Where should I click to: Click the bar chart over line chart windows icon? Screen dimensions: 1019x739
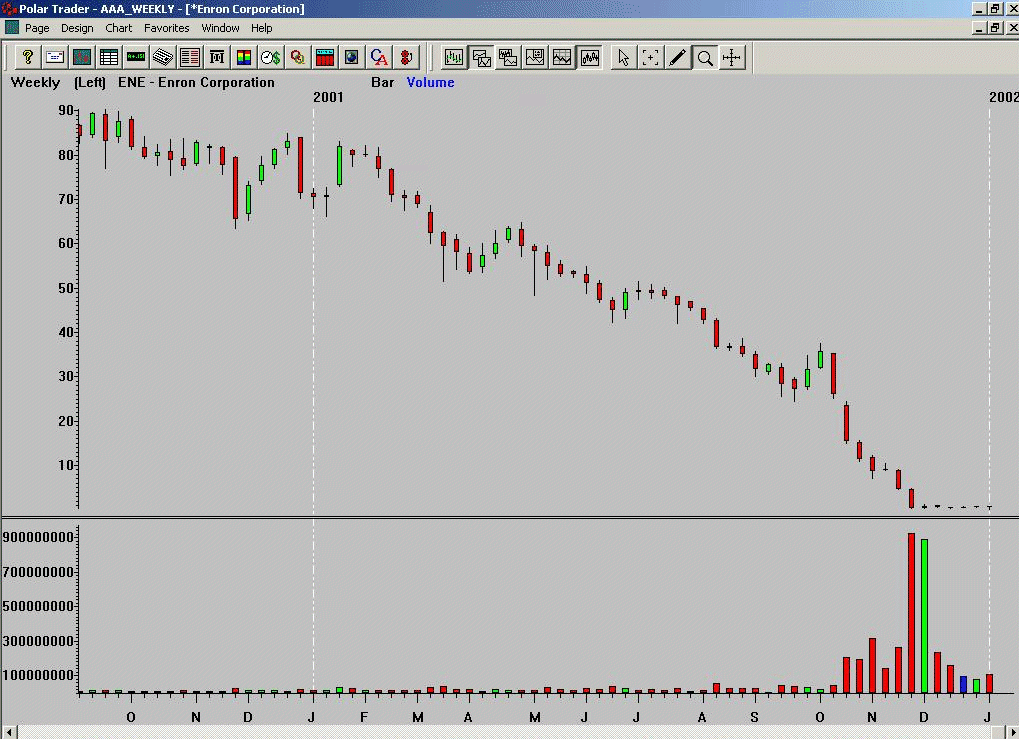508,57
